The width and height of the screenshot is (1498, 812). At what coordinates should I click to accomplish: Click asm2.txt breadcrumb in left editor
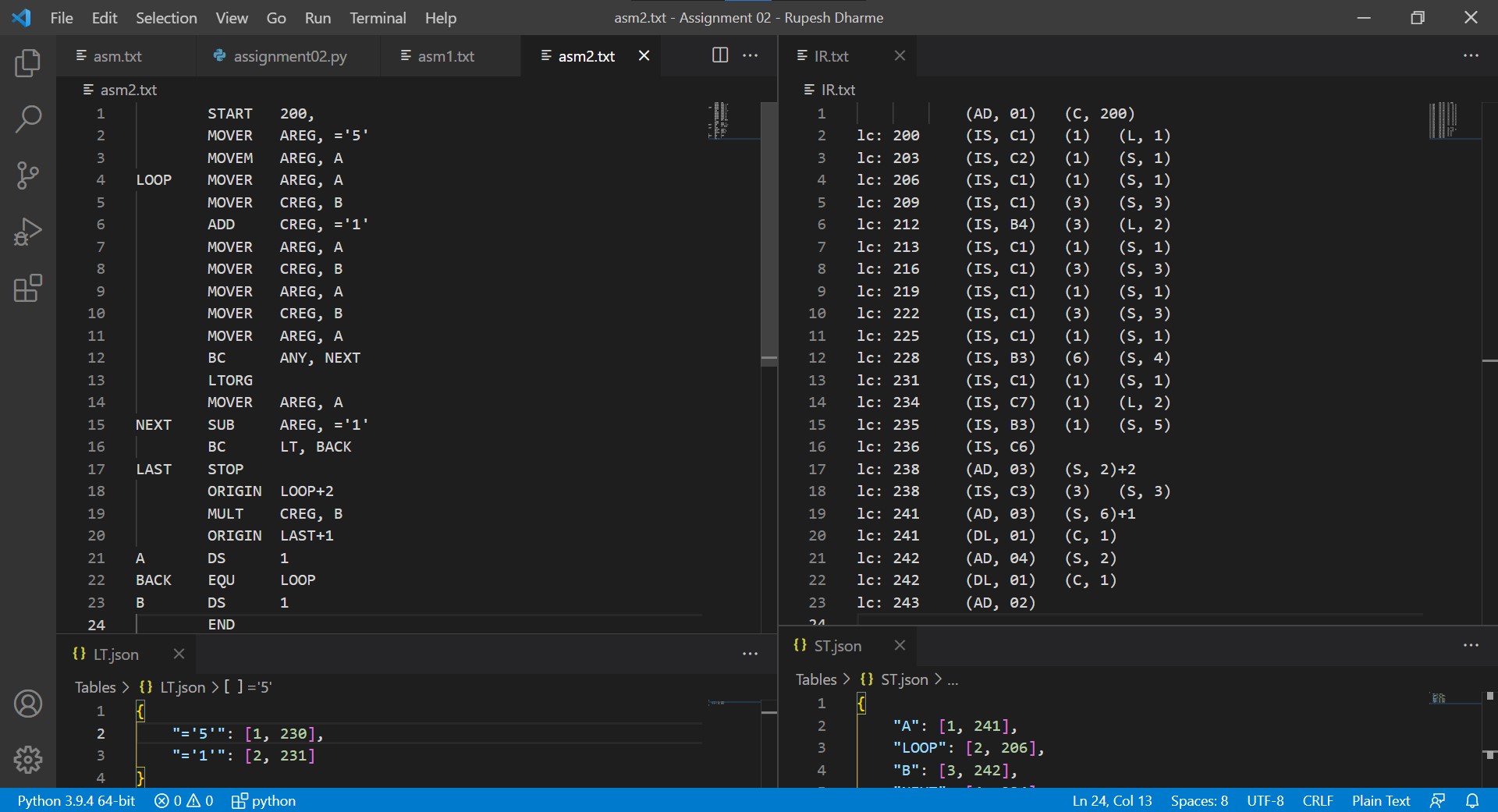(120, 90)
